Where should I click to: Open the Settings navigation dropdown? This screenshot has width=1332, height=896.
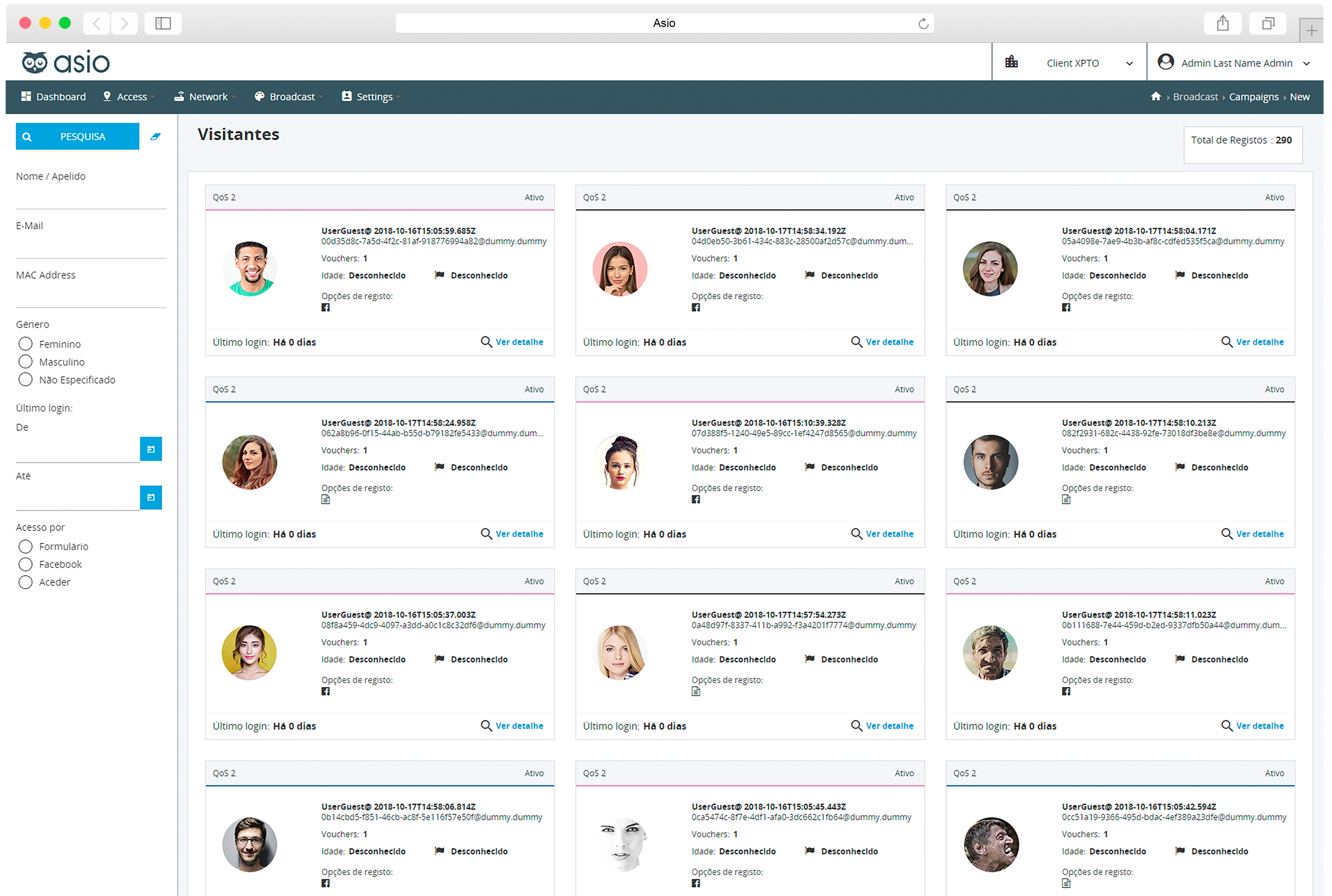click(x=371, y=97)
